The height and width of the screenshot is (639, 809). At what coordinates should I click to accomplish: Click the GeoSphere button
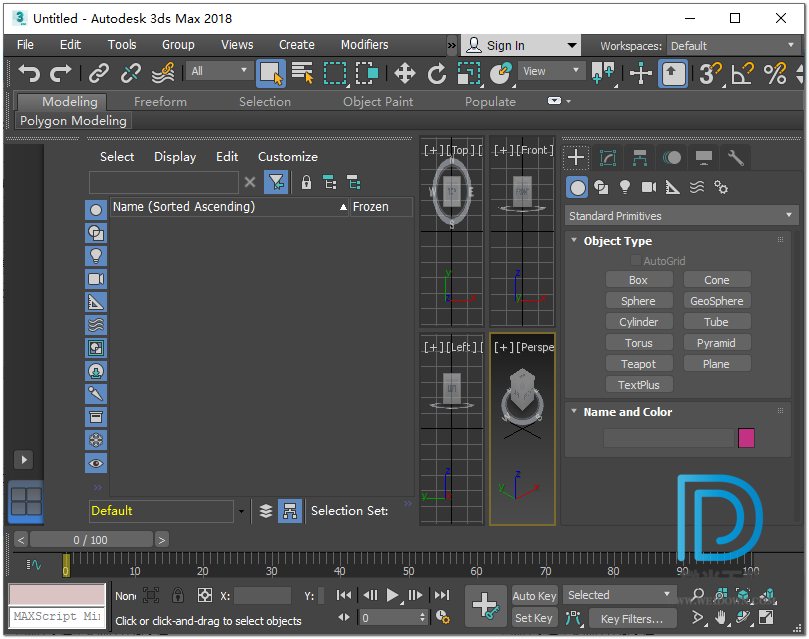coord(717,301)
